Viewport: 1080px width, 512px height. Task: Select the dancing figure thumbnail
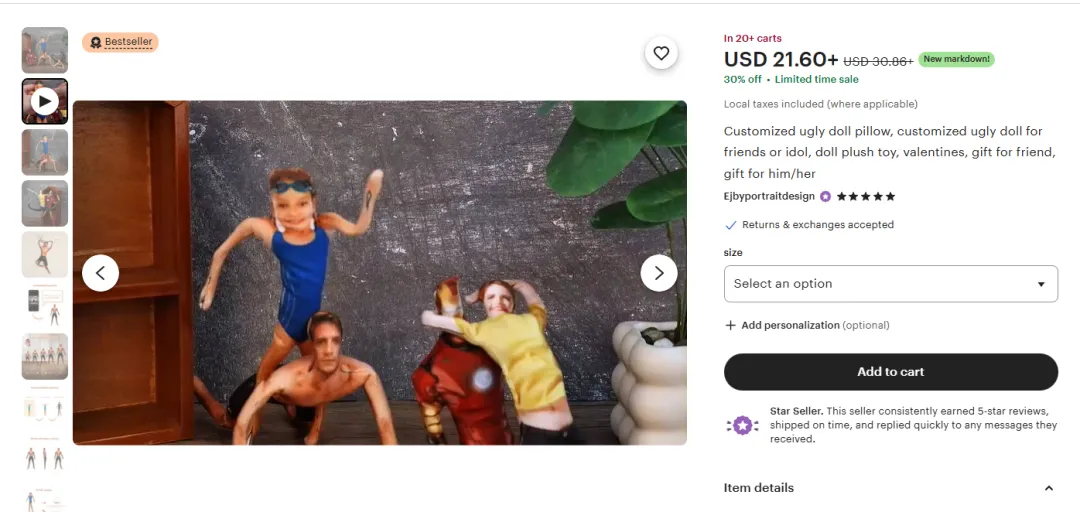(x=44, y=254)
